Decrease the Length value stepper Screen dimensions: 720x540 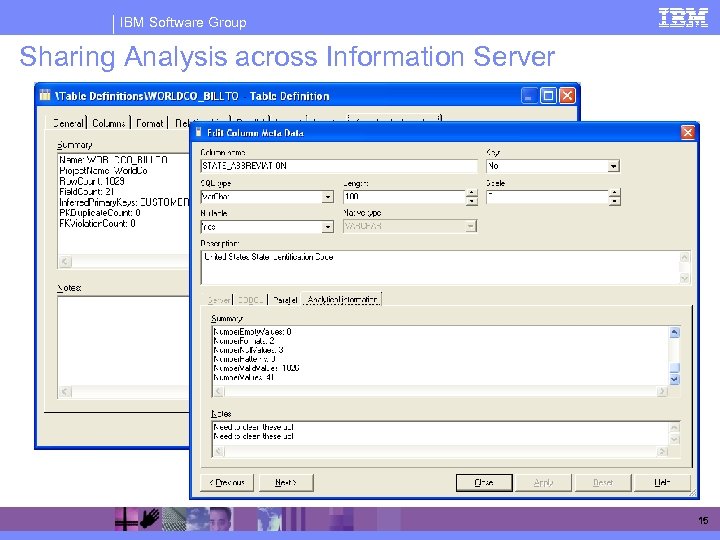(472, 201)
